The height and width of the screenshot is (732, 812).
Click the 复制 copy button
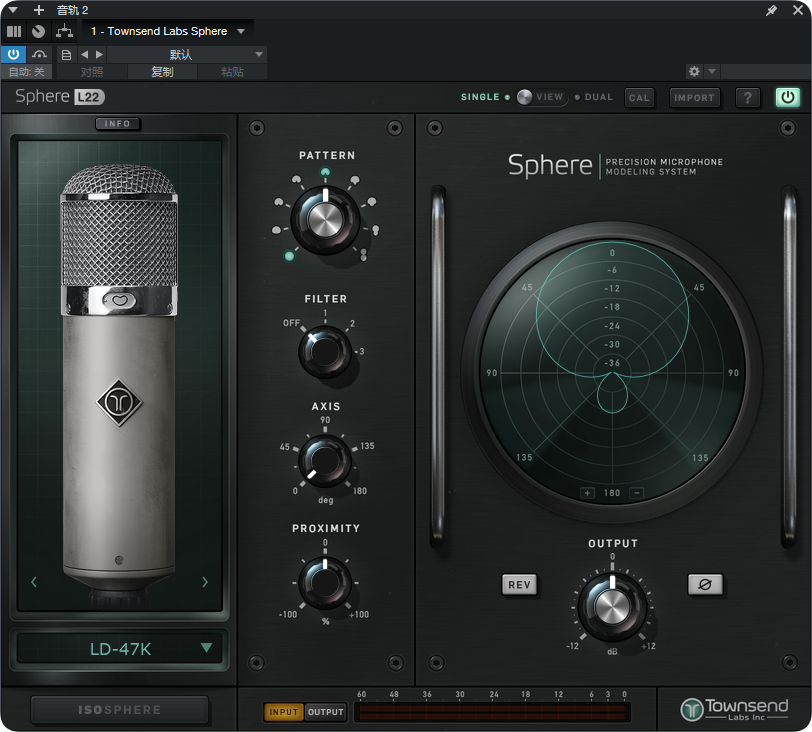coord(162,72)
